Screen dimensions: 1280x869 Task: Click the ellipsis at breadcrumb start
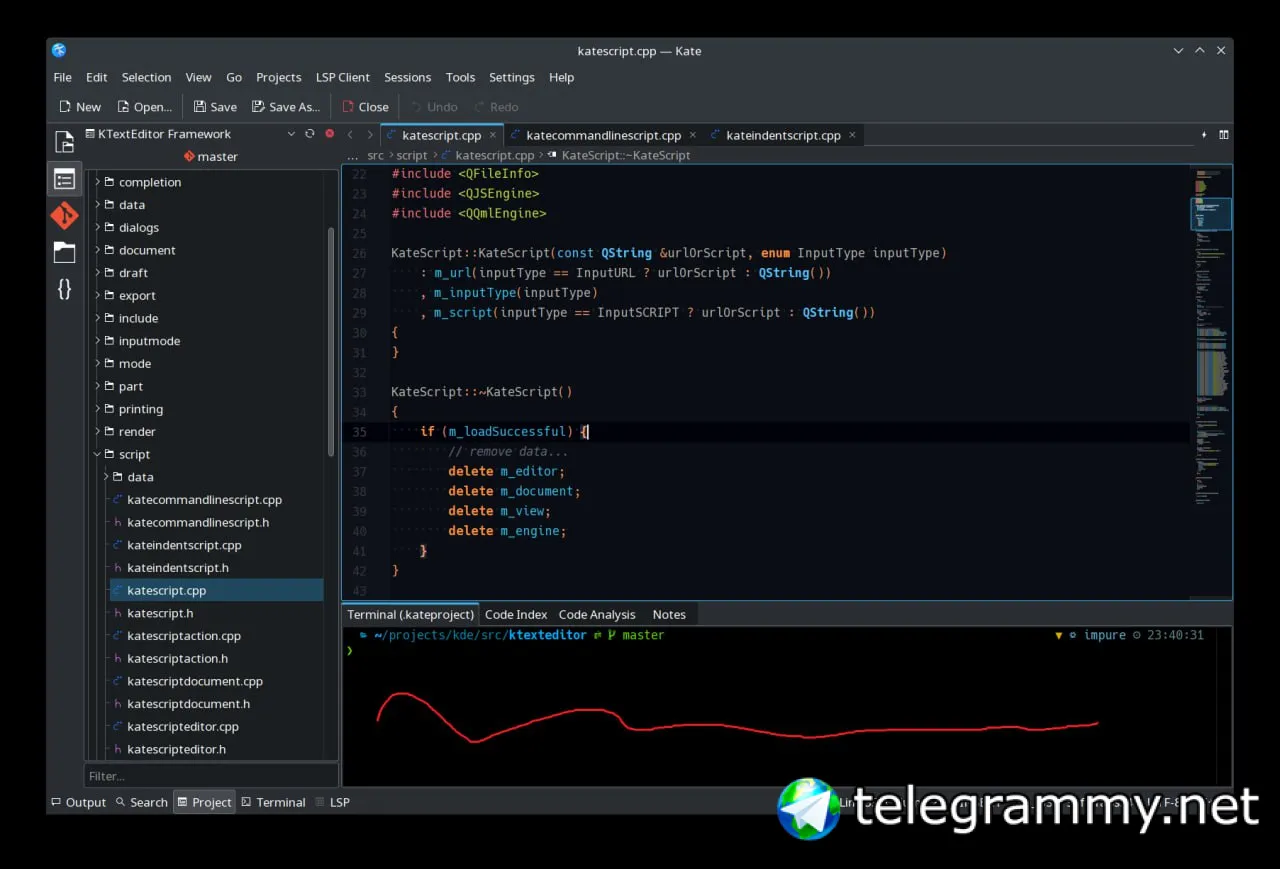pyautogui.click(x=352, y=155)
